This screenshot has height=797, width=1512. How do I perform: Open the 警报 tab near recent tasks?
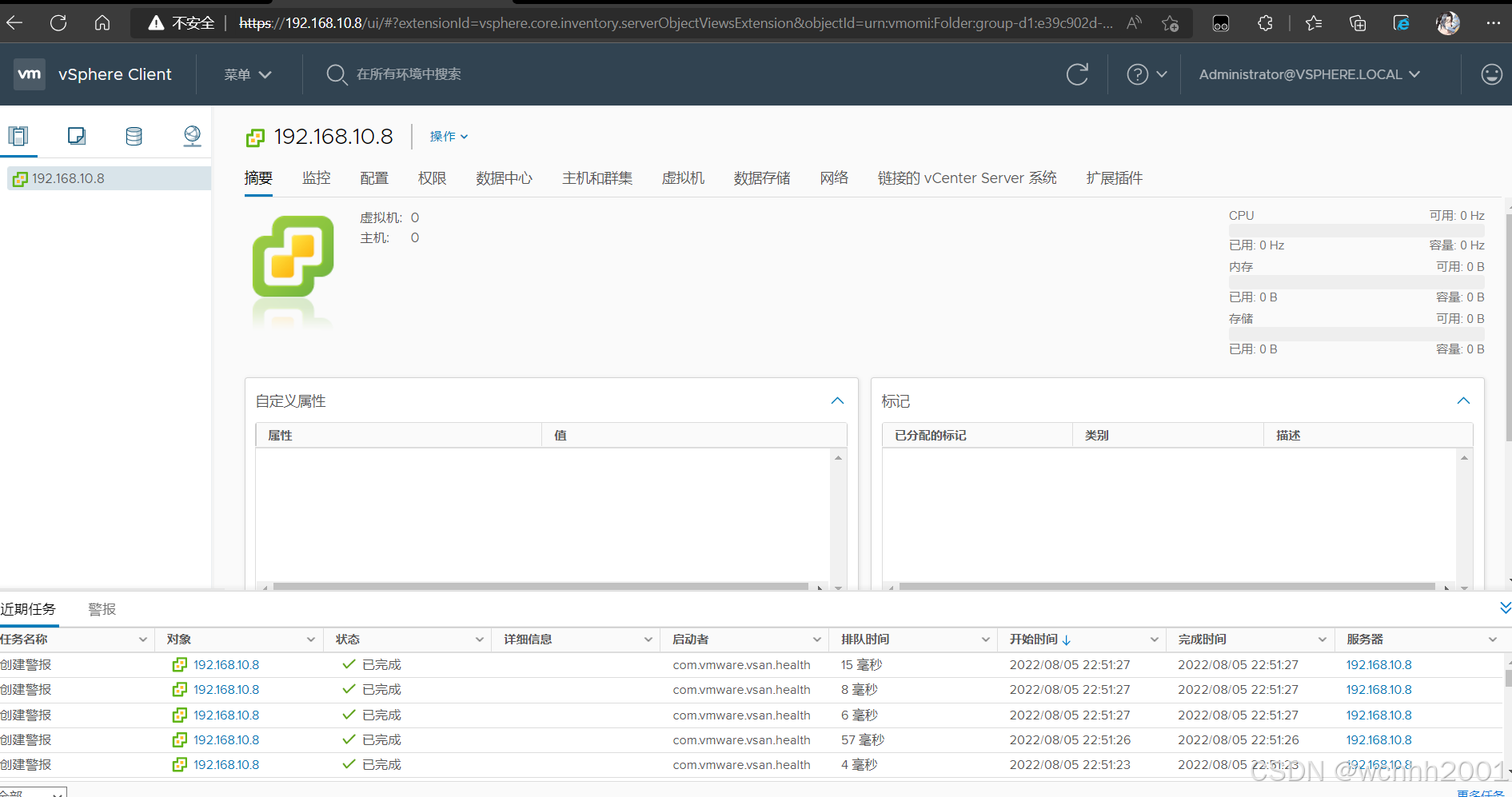pyautogui.click(x=102, y=608)
